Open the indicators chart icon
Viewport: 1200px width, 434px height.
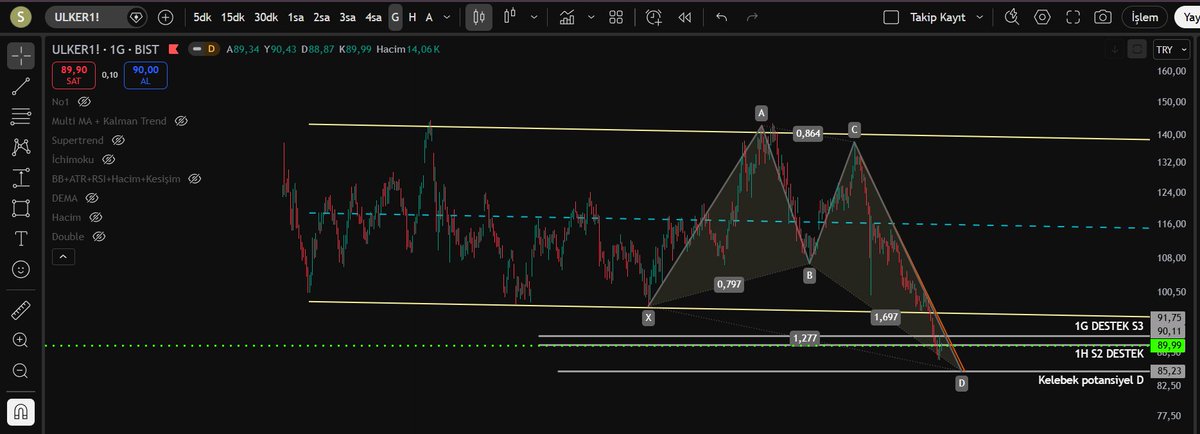[568, 17]
